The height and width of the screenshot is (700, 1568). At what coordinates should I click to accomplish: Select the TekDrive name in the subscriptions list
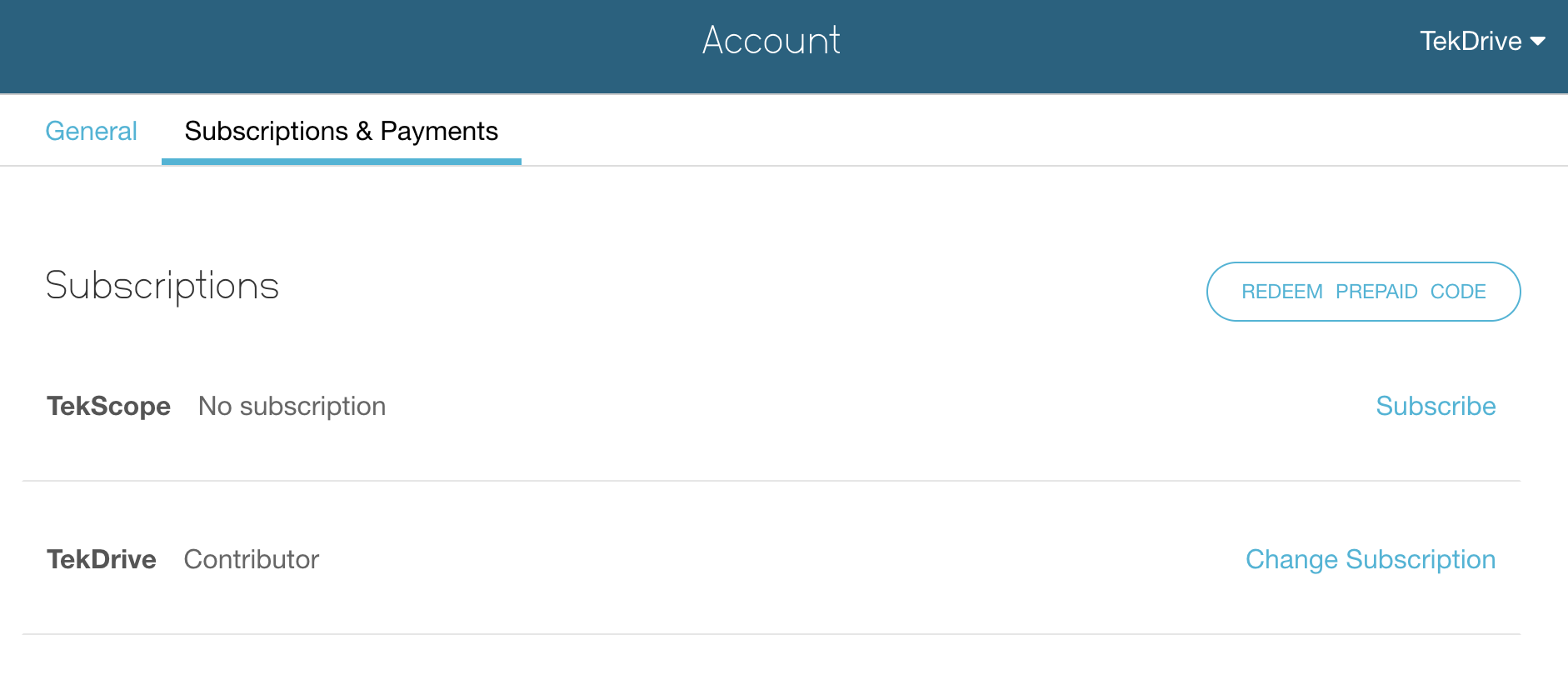[102, 559]
